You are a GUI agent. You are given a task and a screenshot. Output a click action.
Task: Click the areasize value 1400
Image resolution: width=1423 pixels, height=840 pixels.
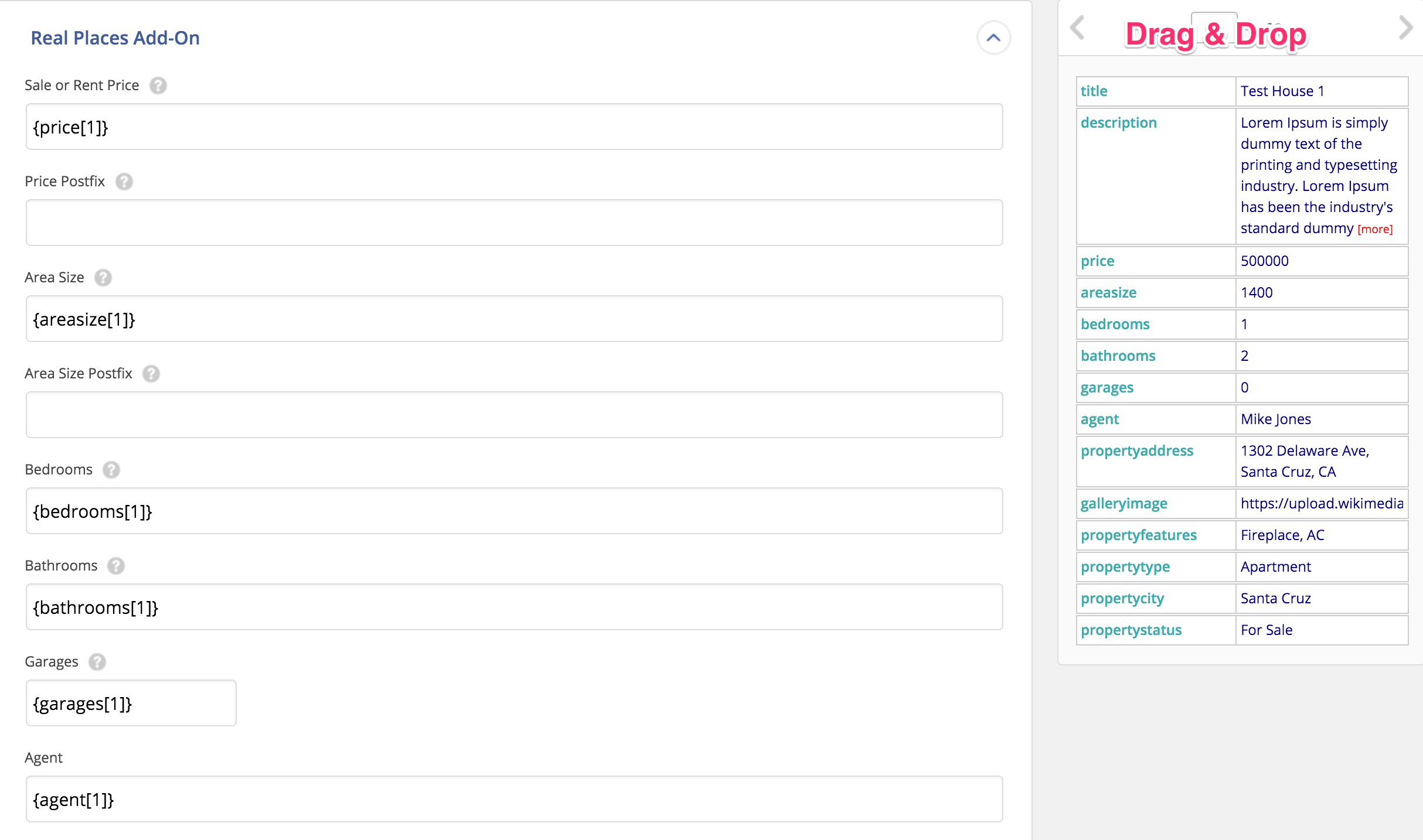tap(1257, 293)
